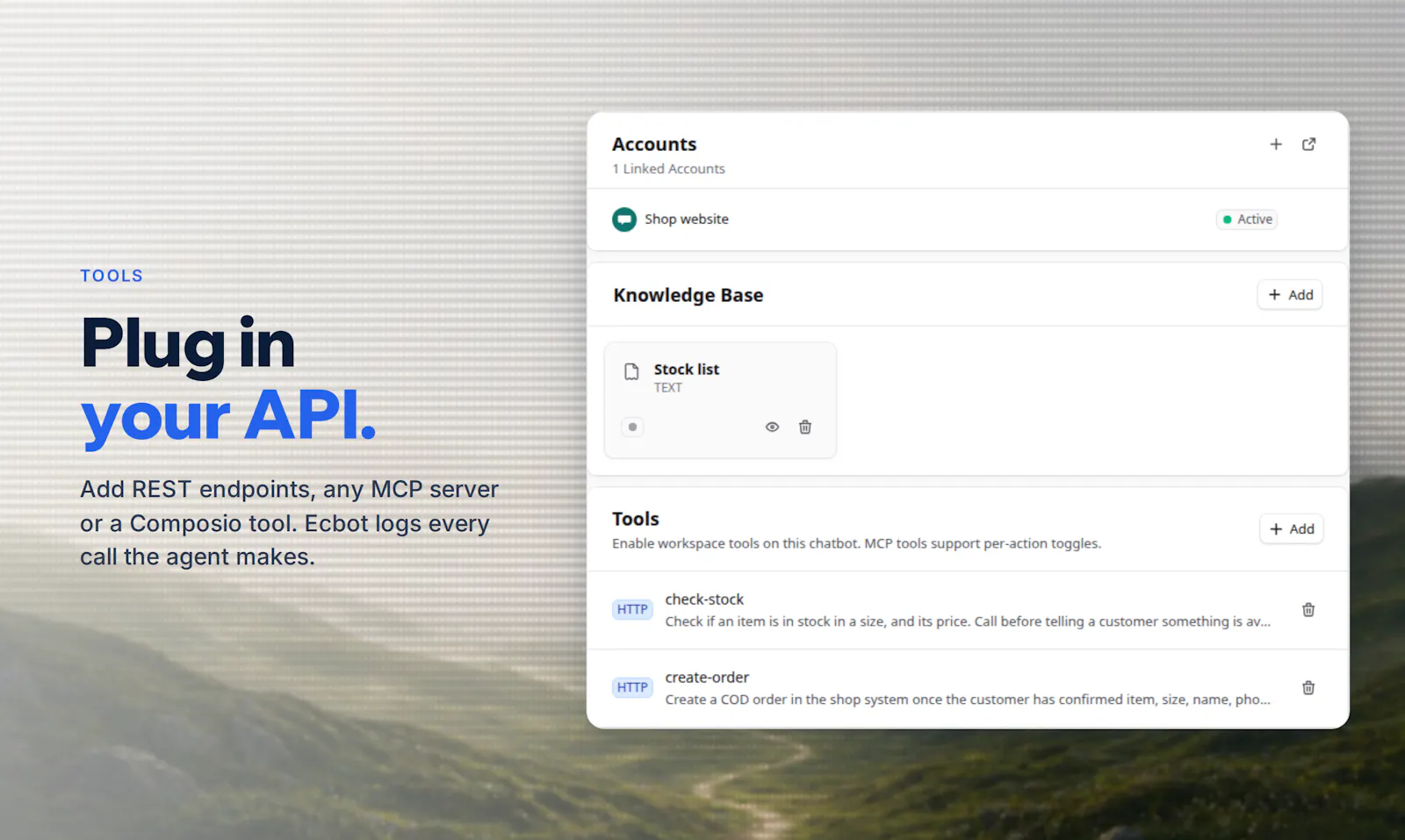Screen dimensions: 1405x840
Task: Delete the check-stock tool
Action: 1308,610
